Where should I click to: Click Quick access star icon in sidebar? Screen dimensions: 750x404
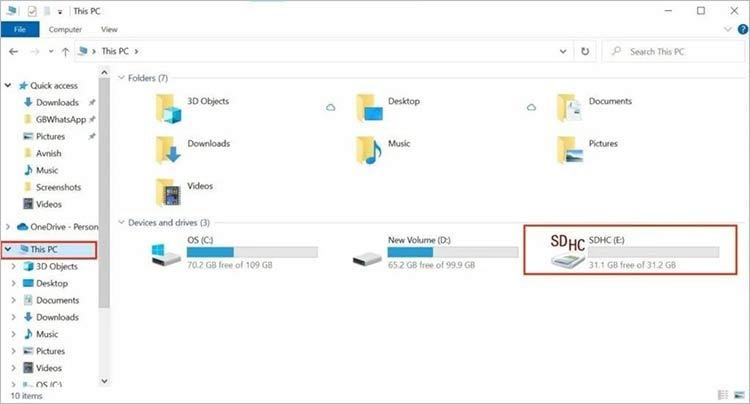tap(23, 86)
